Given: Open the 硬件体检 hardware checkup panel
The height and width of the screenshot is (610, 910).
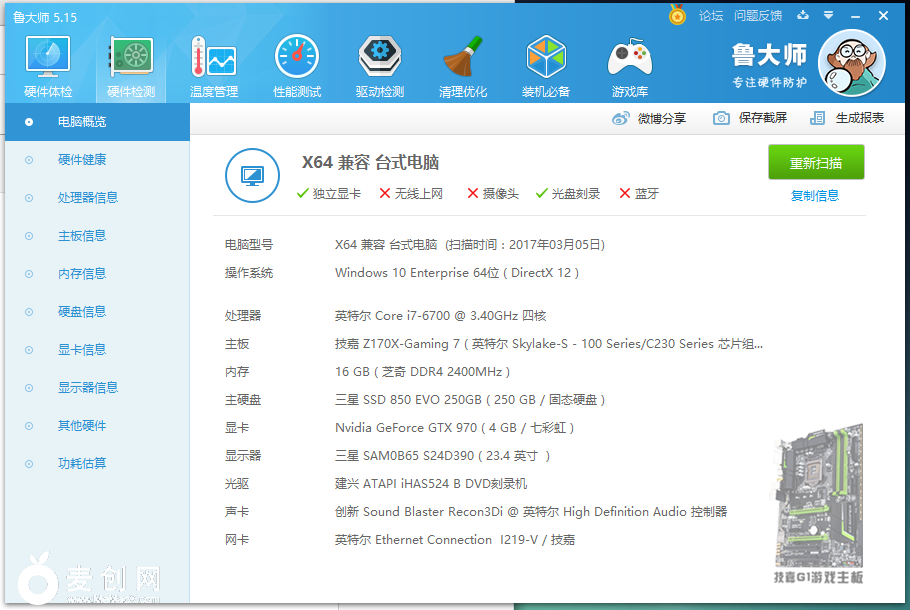Looking at the screenshot, I should pyautogui.click(x=47, y=63).
